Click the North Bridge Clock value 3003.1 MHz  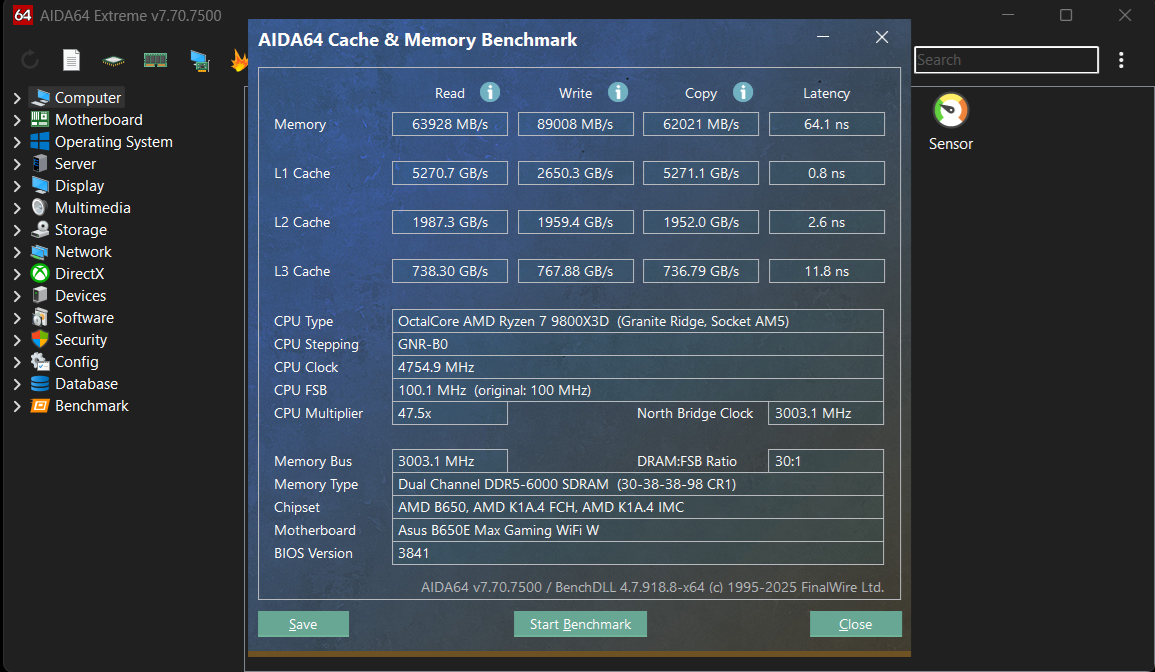click(826, 413)
